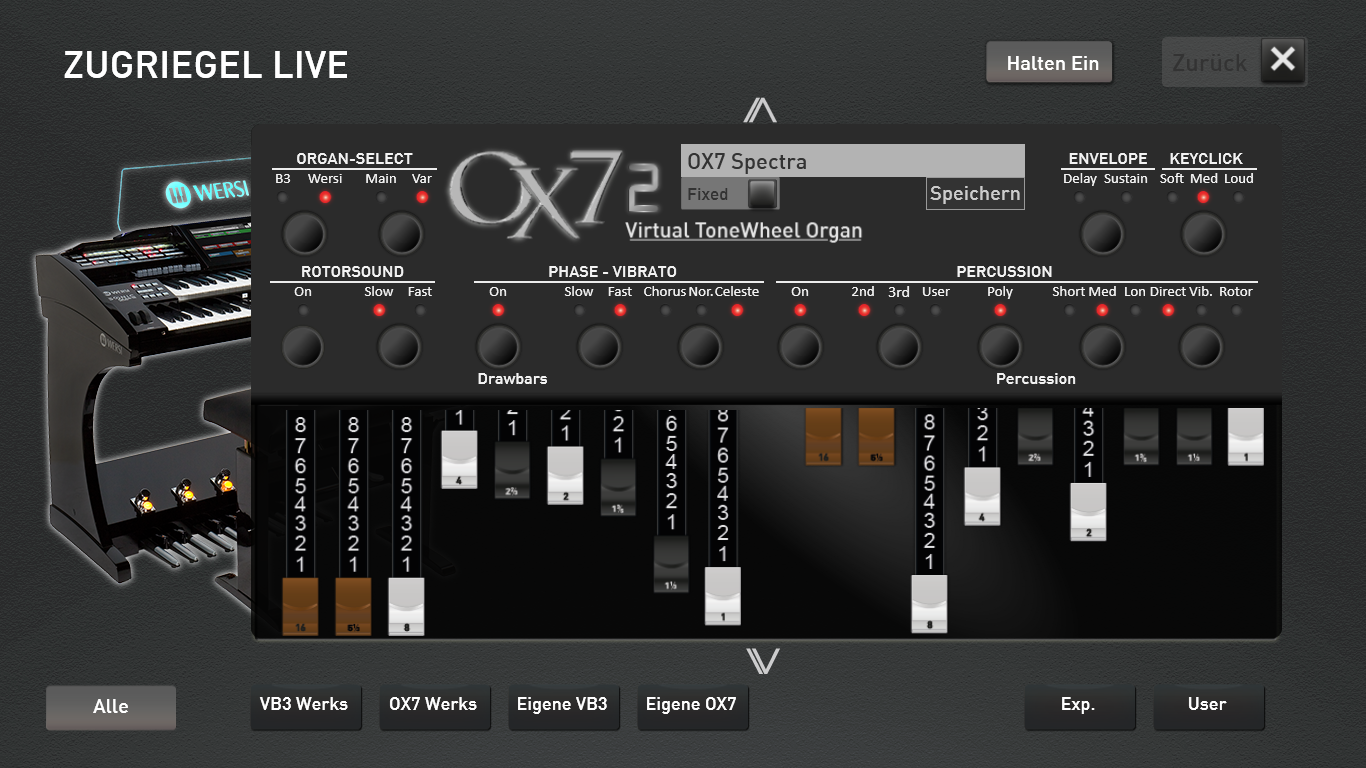
Task: Click the KEYCLICK heading
Action: point(1207,158)
